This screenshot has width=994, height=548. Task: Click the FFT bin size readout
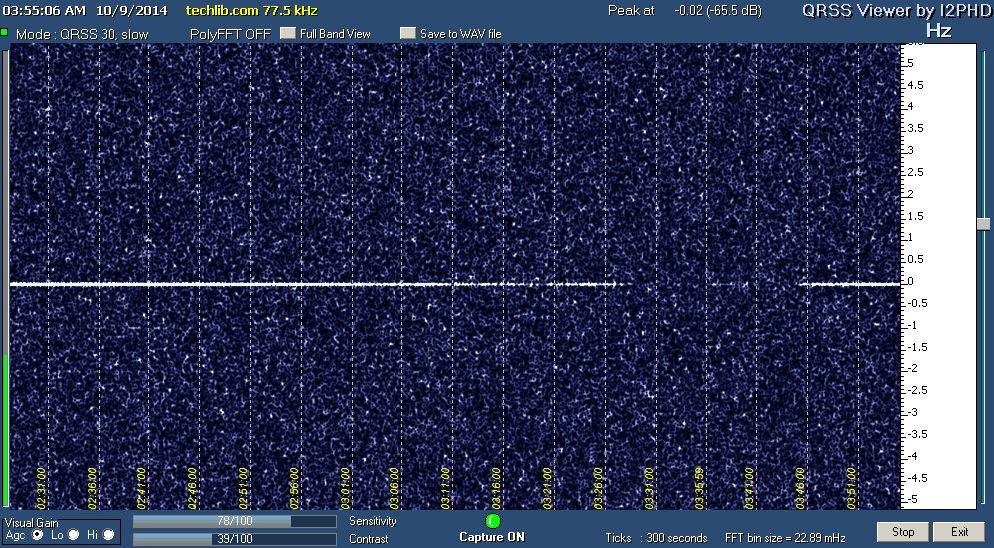[787, 538]
